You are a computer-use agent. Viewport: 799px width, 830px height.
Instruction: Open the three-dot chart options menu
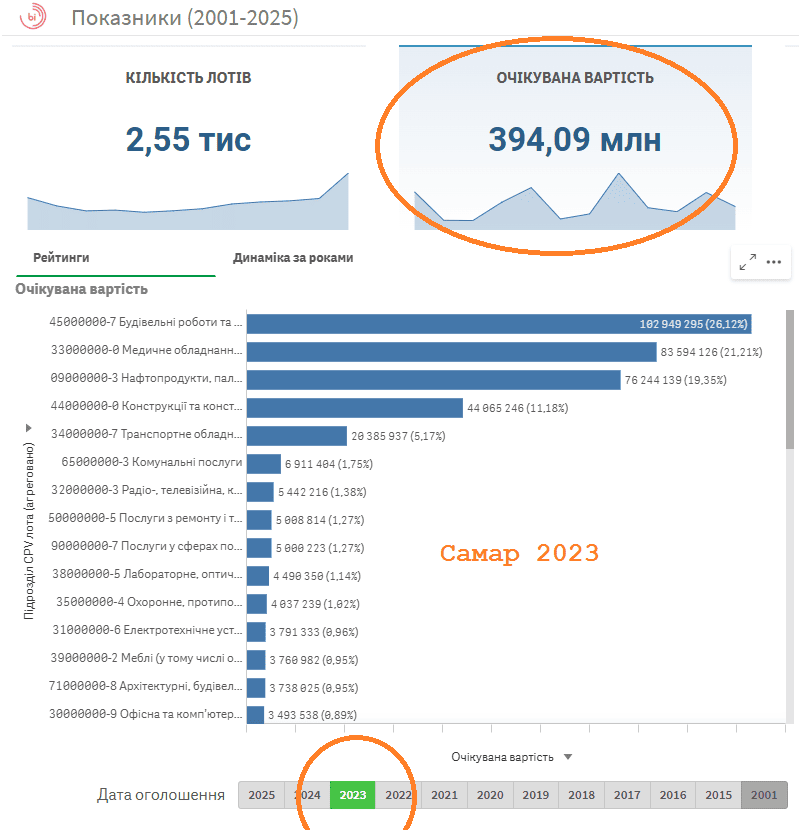point(773,262)
